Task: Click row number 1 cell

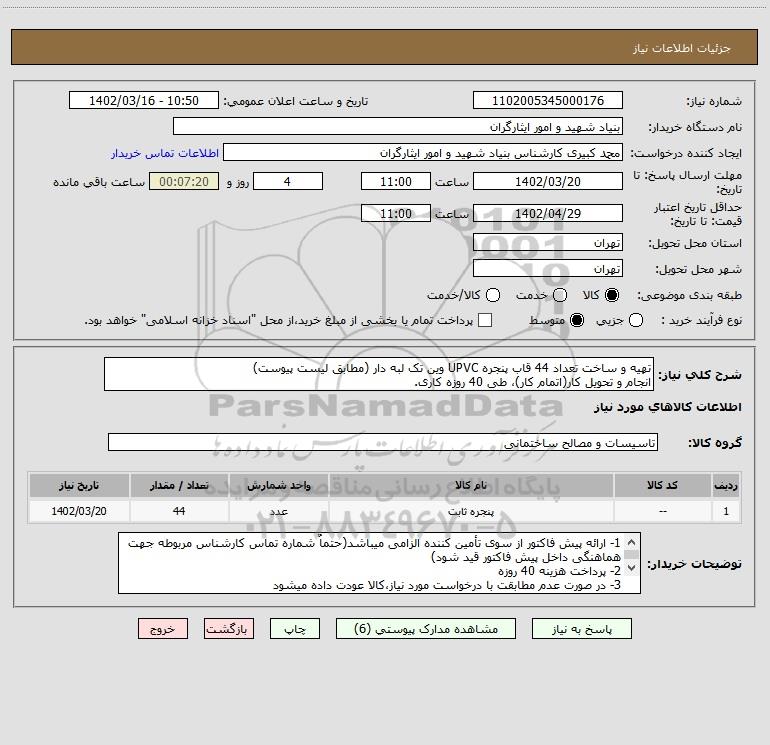Action: tap(726, 511)
